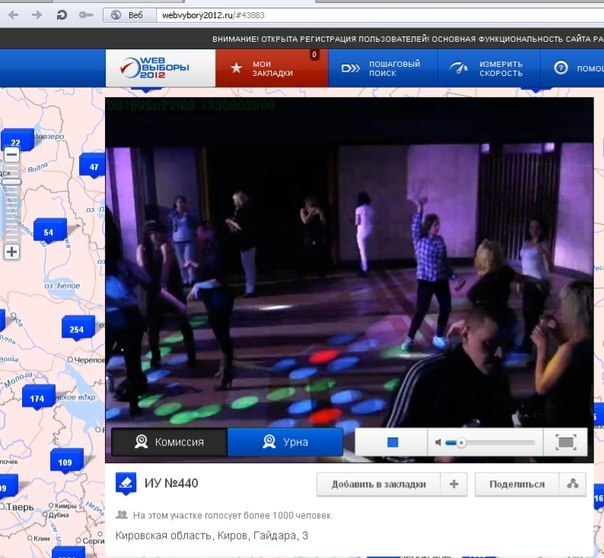Click the Измерить скорость speedometer icon
This screenshot has height=558, width=604.
tap(460, 69)
